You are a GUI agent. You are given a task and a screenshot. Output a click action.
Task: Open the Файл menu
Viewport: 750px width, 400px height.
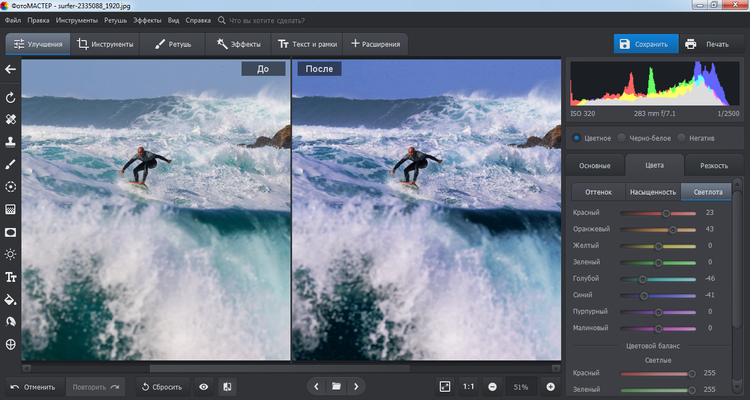pos(12,19)
